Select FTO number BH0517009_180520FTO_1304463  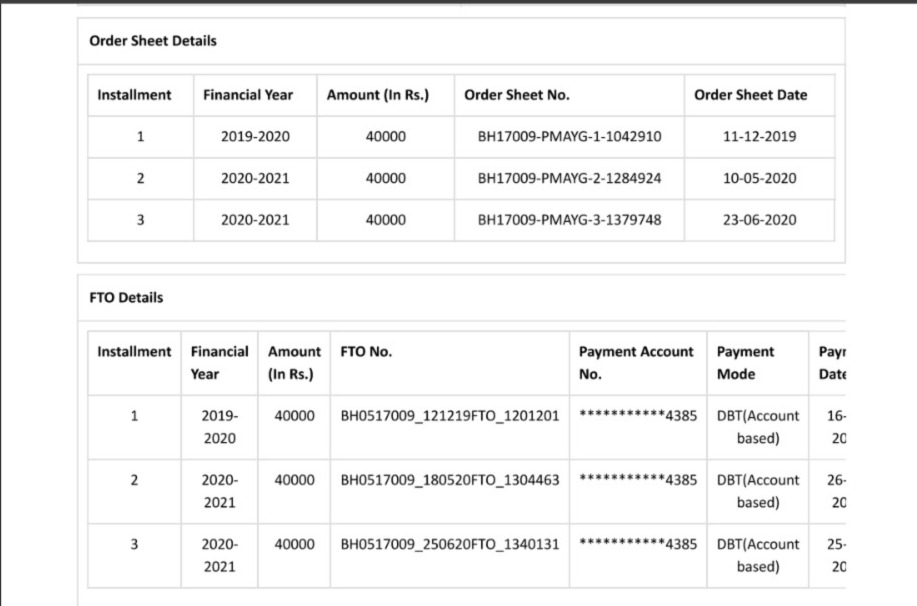(449, 479)
